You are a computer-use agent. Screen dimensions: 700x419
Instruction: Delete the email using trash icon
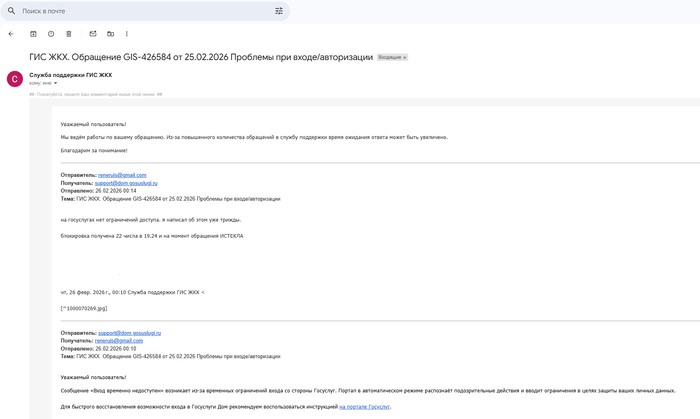[68, 34]
